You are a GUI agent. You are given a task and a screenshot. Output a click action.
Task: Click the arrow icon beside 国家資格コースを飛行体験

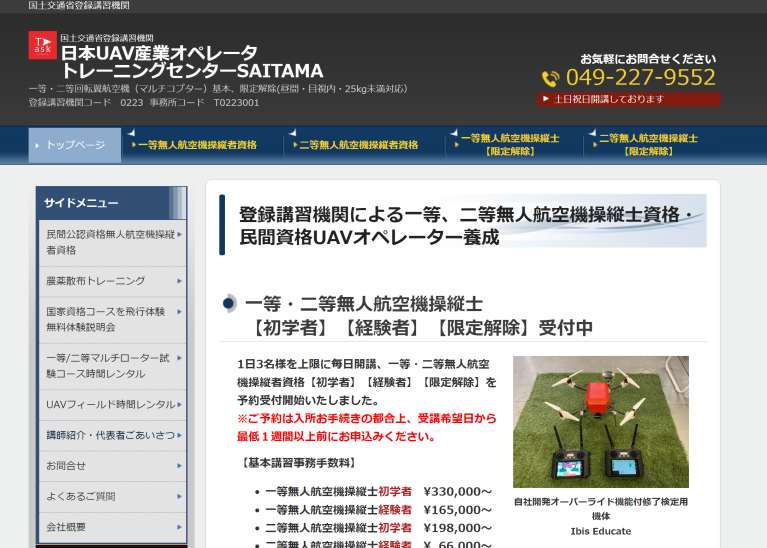pyautogui.click(x=180, y=311)
